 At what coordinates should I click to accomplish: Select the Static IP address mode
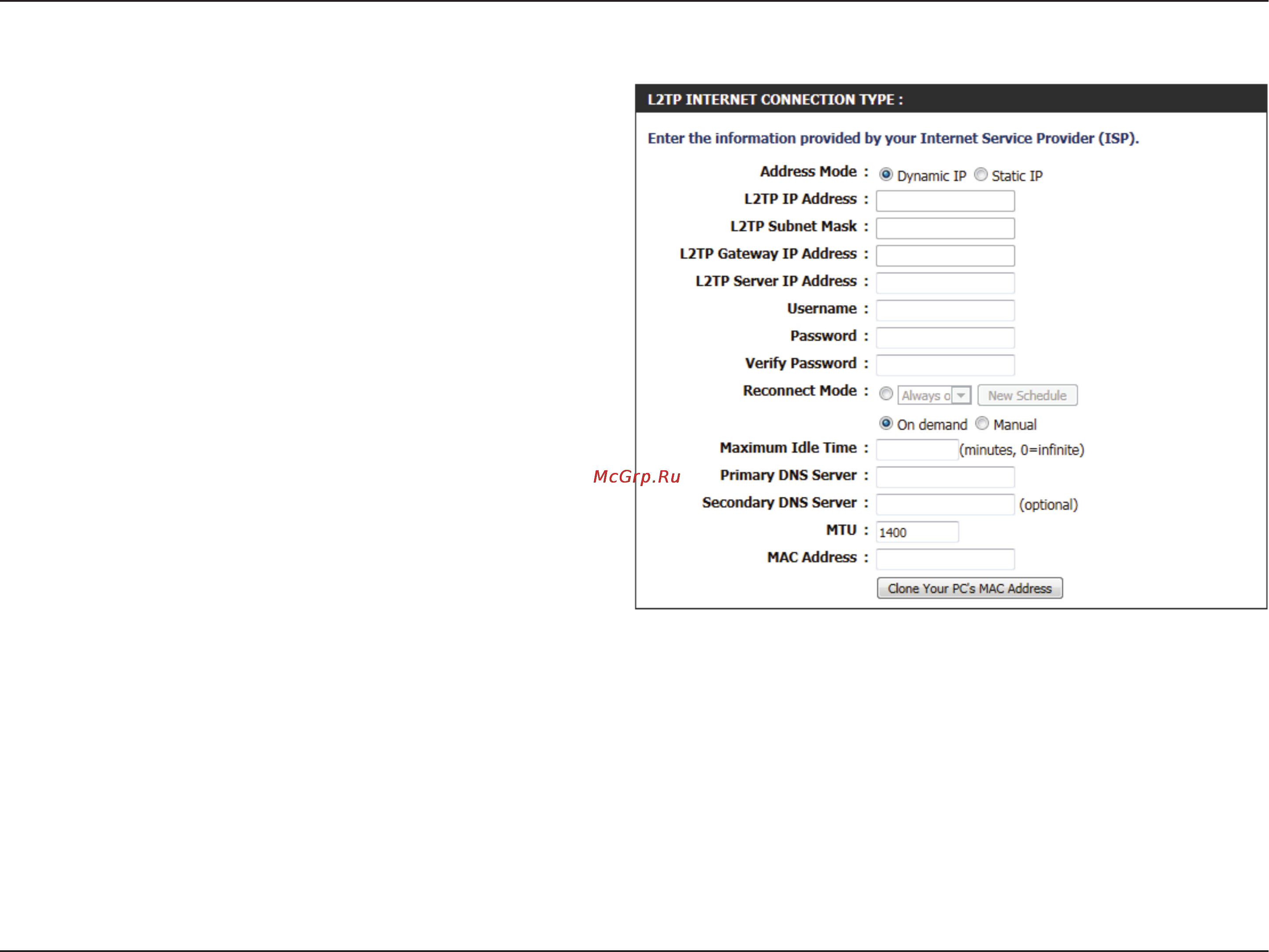[x=981, y=174]
